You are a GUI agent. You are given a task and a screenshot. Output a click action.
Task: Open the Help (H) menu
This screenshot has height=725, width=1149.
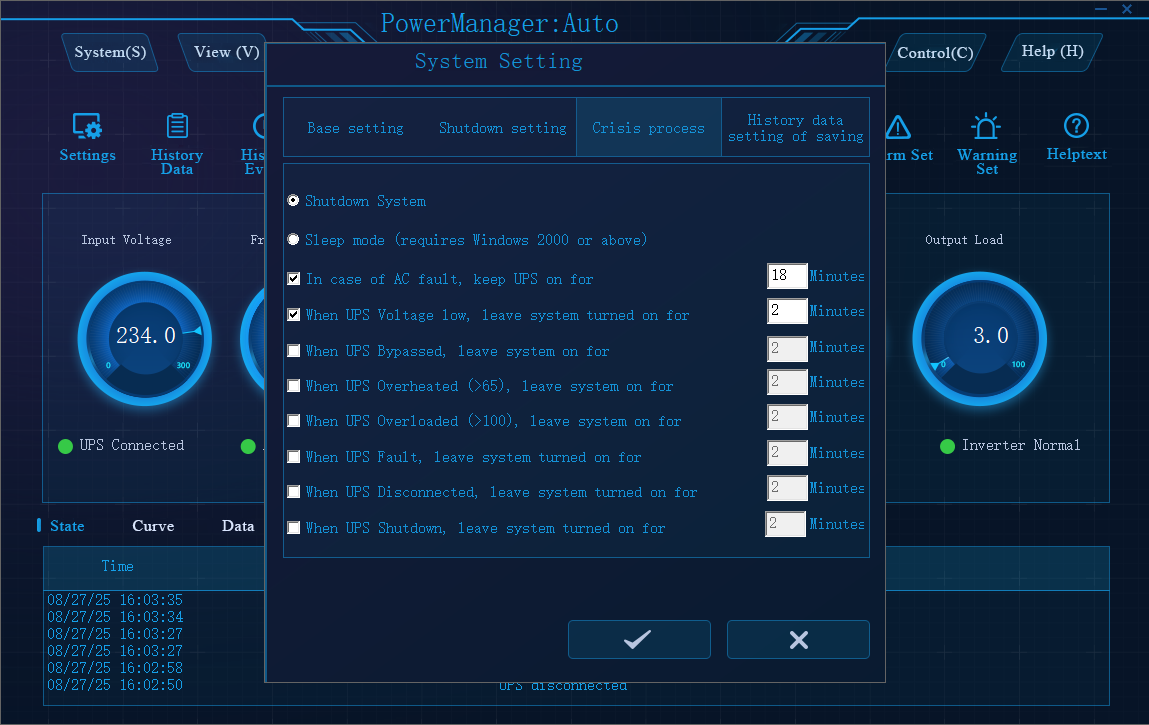click(1052, 52)
